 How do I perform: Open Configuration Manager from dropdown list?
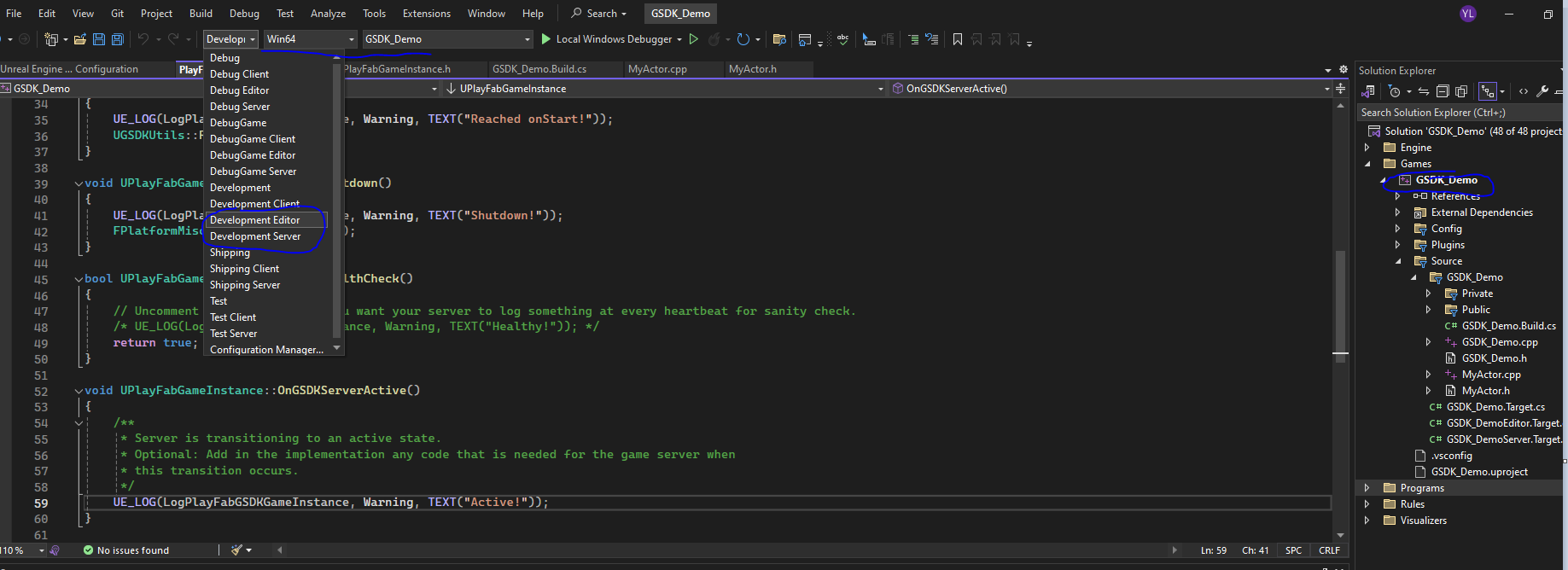tap(267, 350)
